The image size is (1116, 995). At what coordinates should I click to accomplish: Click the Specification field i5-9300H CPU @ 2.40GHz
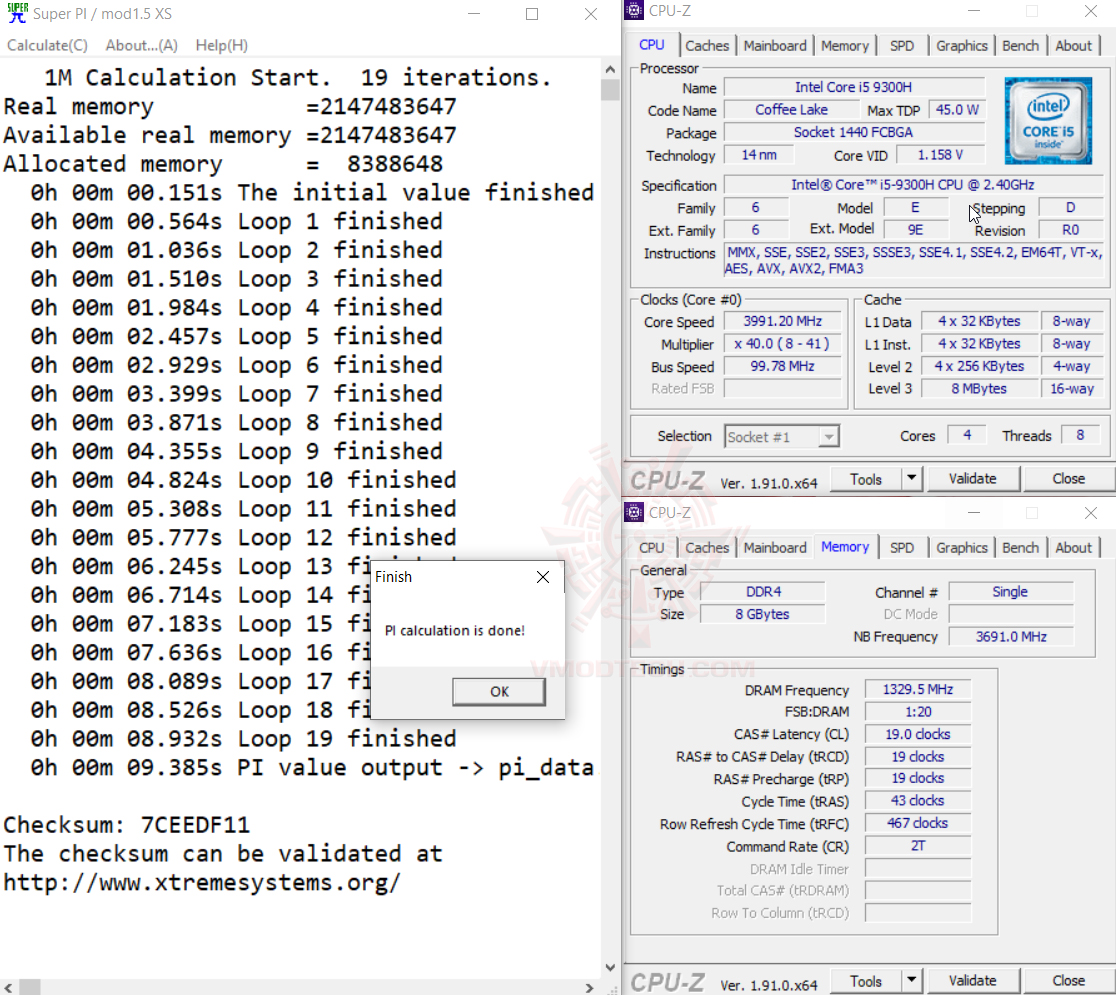click(x=913, y=185)
